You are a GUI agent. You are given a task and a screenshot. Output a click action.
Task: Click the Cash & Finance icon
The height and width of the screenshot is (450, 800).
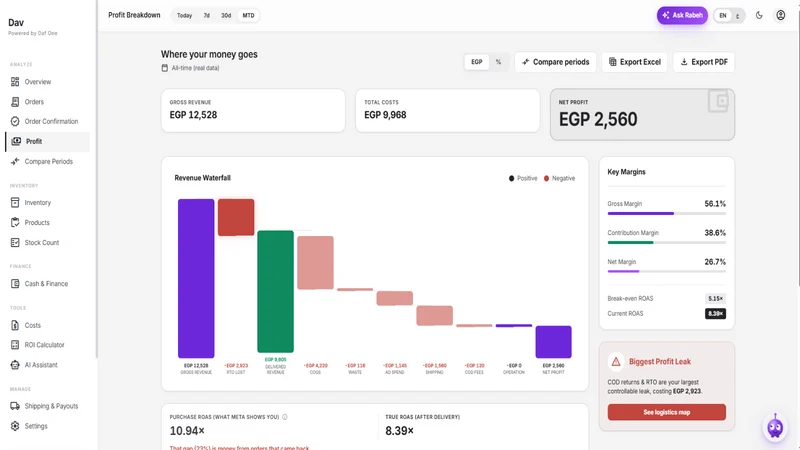click(x=15, y=284)
